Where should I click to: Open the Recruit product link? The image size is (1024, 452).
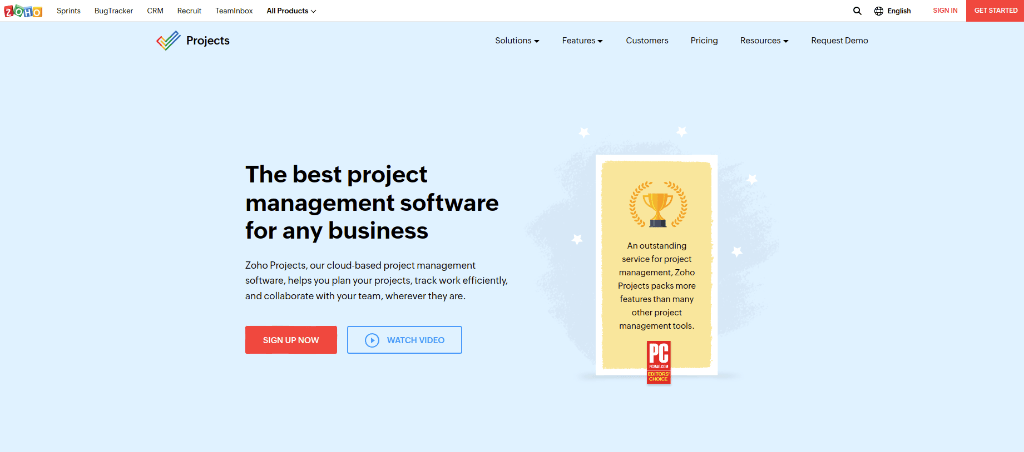point(189,11)
